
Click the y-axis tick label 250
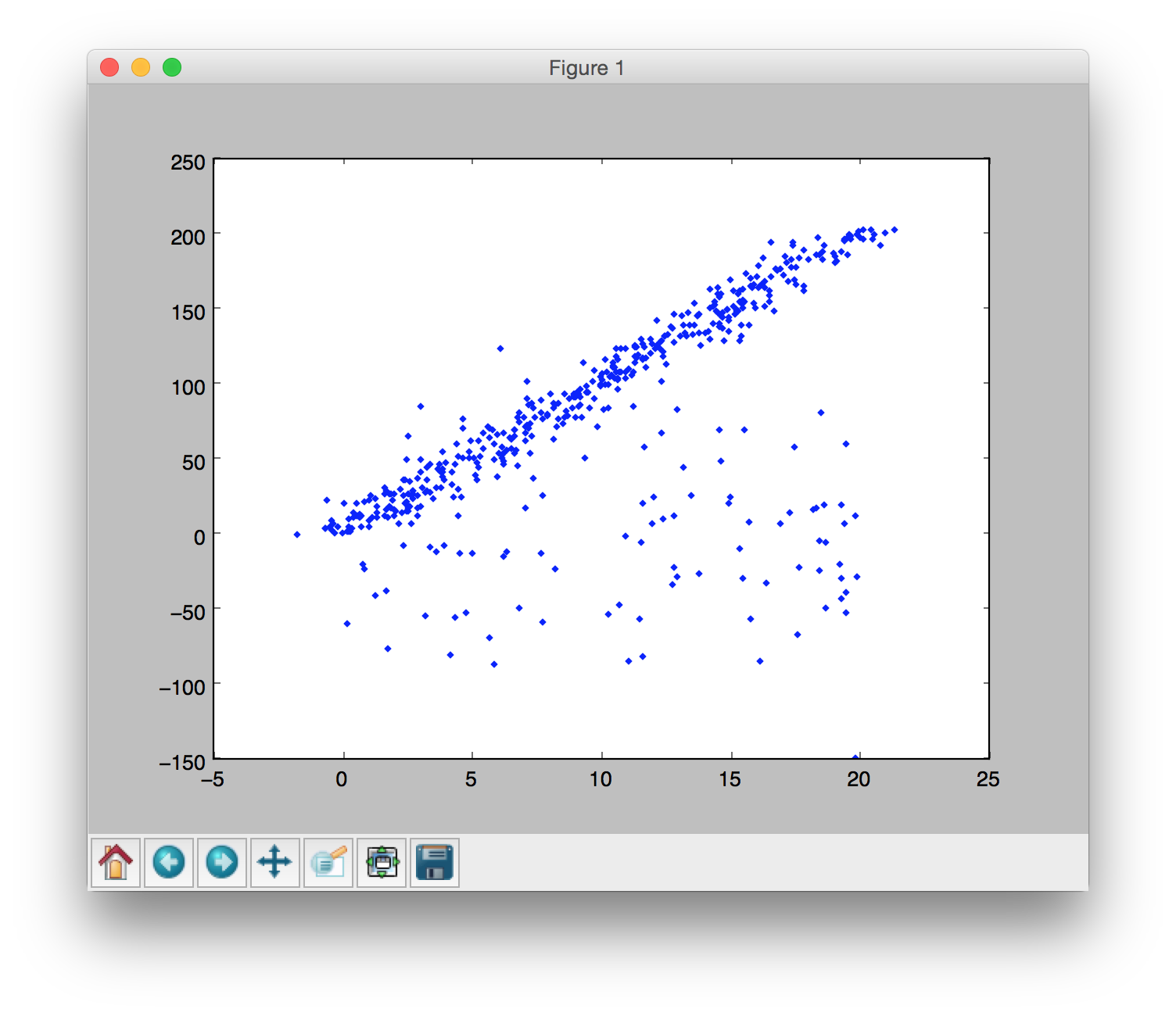pyautogui.click(x=188, y=163)
